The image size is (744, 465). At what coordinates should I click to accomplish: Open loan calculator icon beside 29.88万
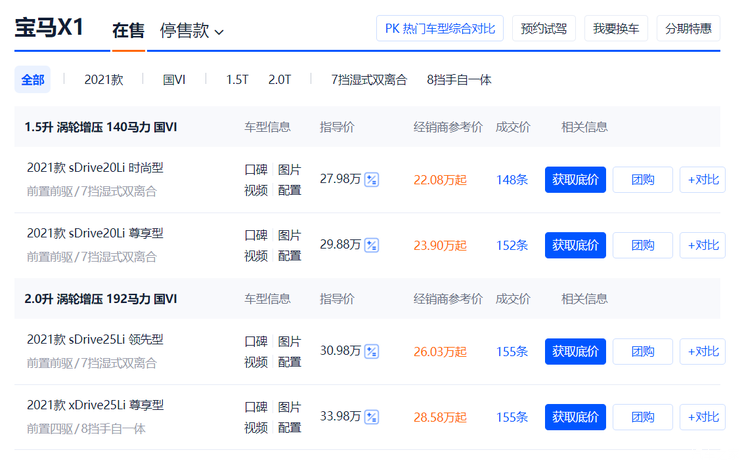pyautogui.click(x=372, y=245)
